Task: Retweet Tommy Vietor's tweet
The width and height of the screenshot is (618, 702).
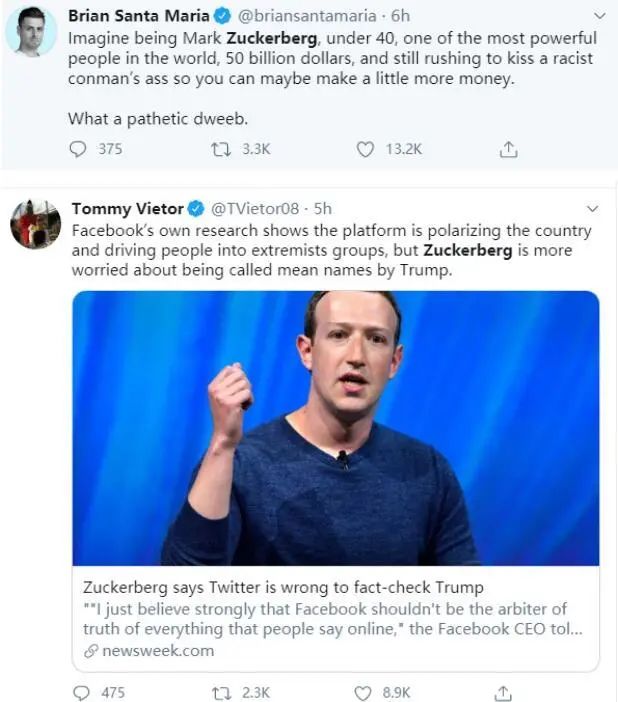Action: coord(221,693)
